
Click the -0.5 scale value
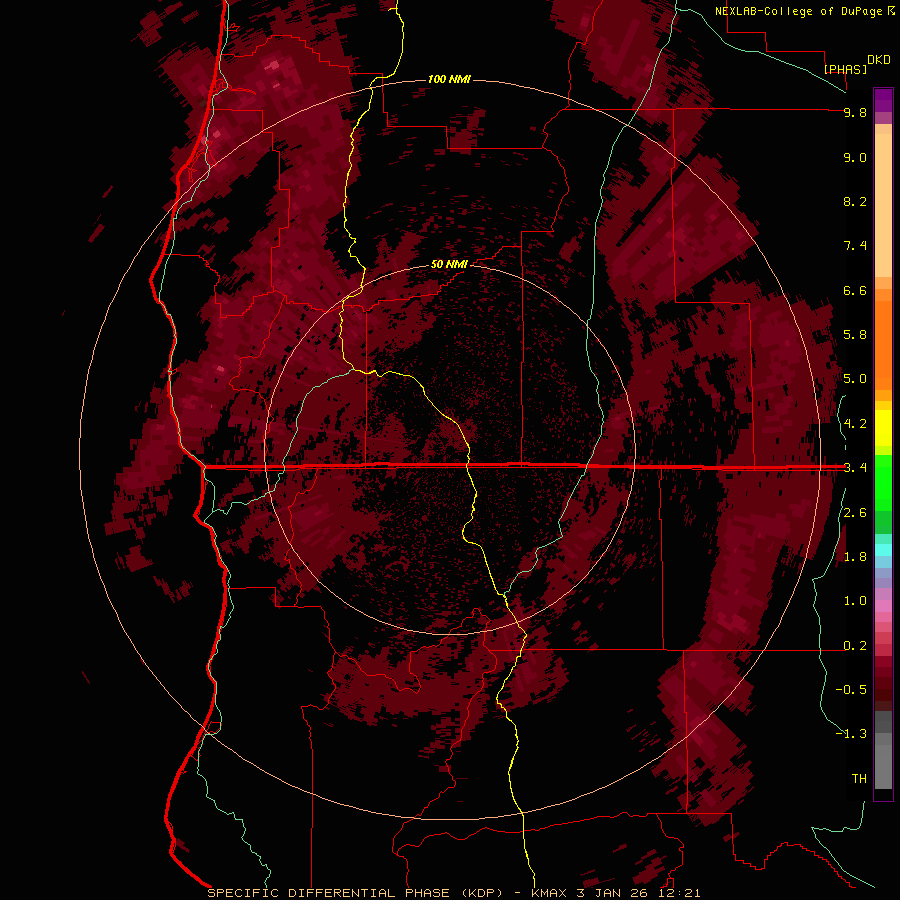[x=851, y=690]
